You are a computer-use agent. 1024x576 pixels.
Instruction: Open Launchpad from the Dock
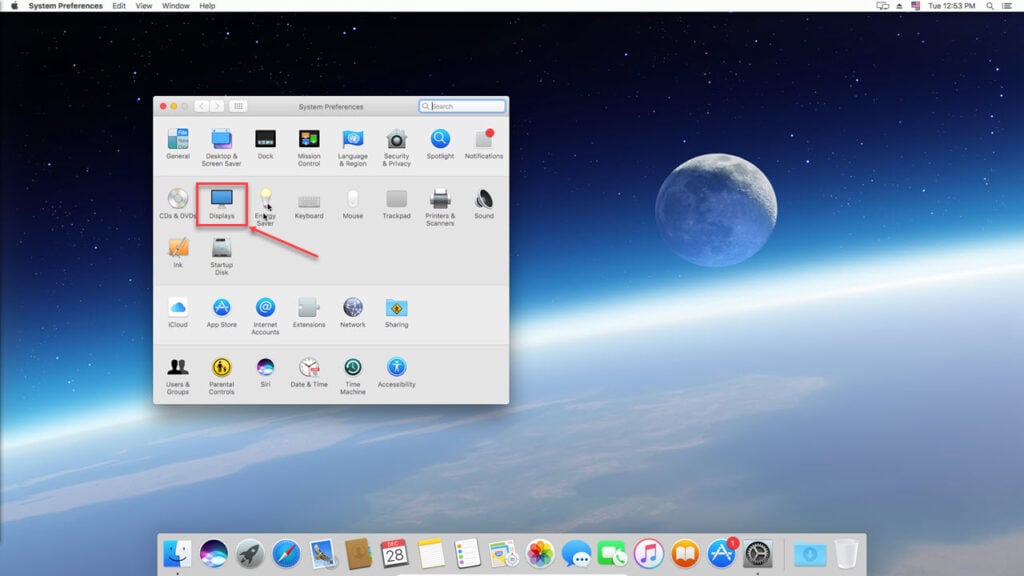coord(250,554)
